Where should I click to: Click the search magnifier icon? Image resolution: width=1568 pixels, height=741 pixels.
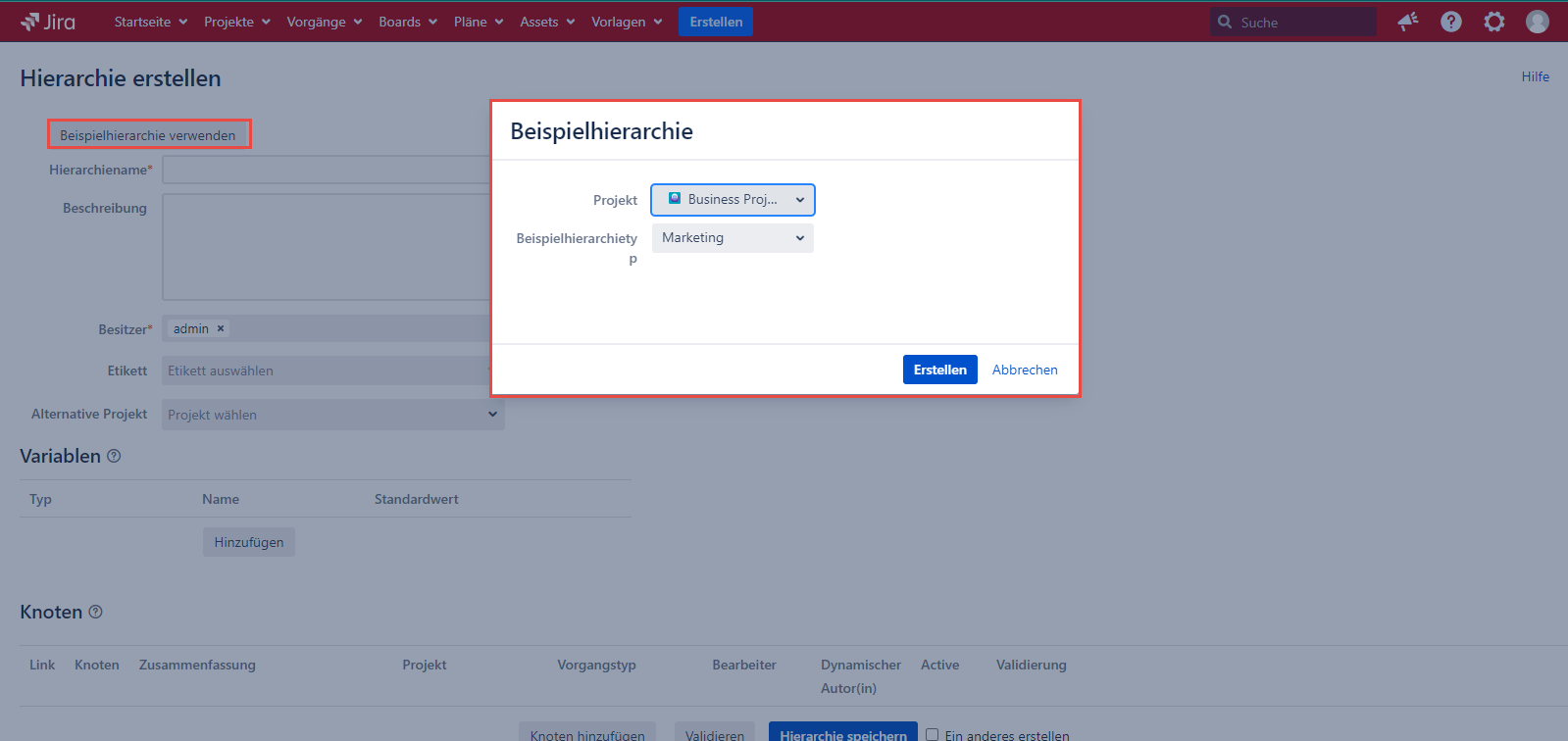click(x=1225, y=22)
